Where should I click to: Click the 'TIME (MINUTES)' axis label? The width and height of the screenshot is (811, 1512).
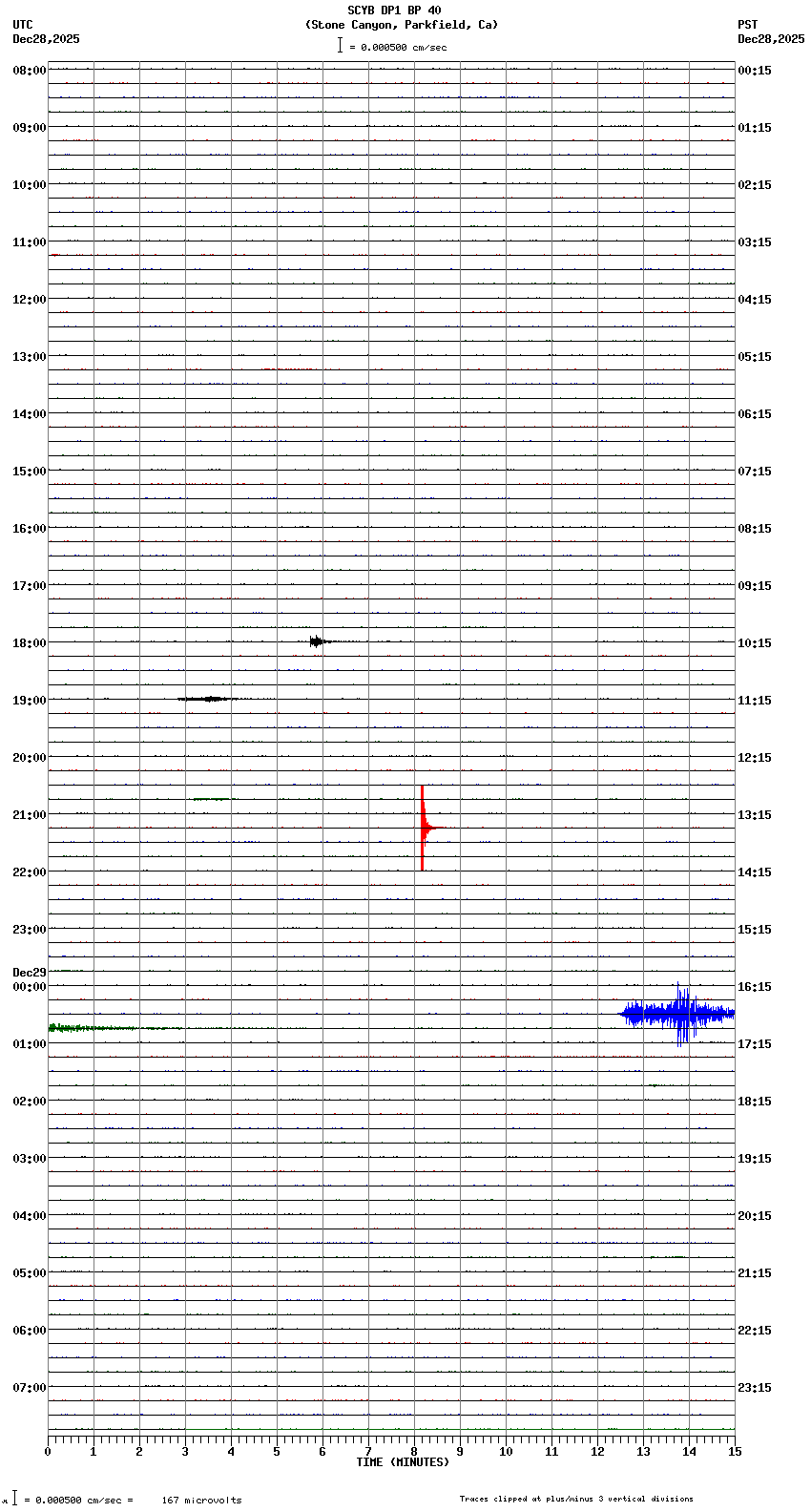[x=403, y=1462]
